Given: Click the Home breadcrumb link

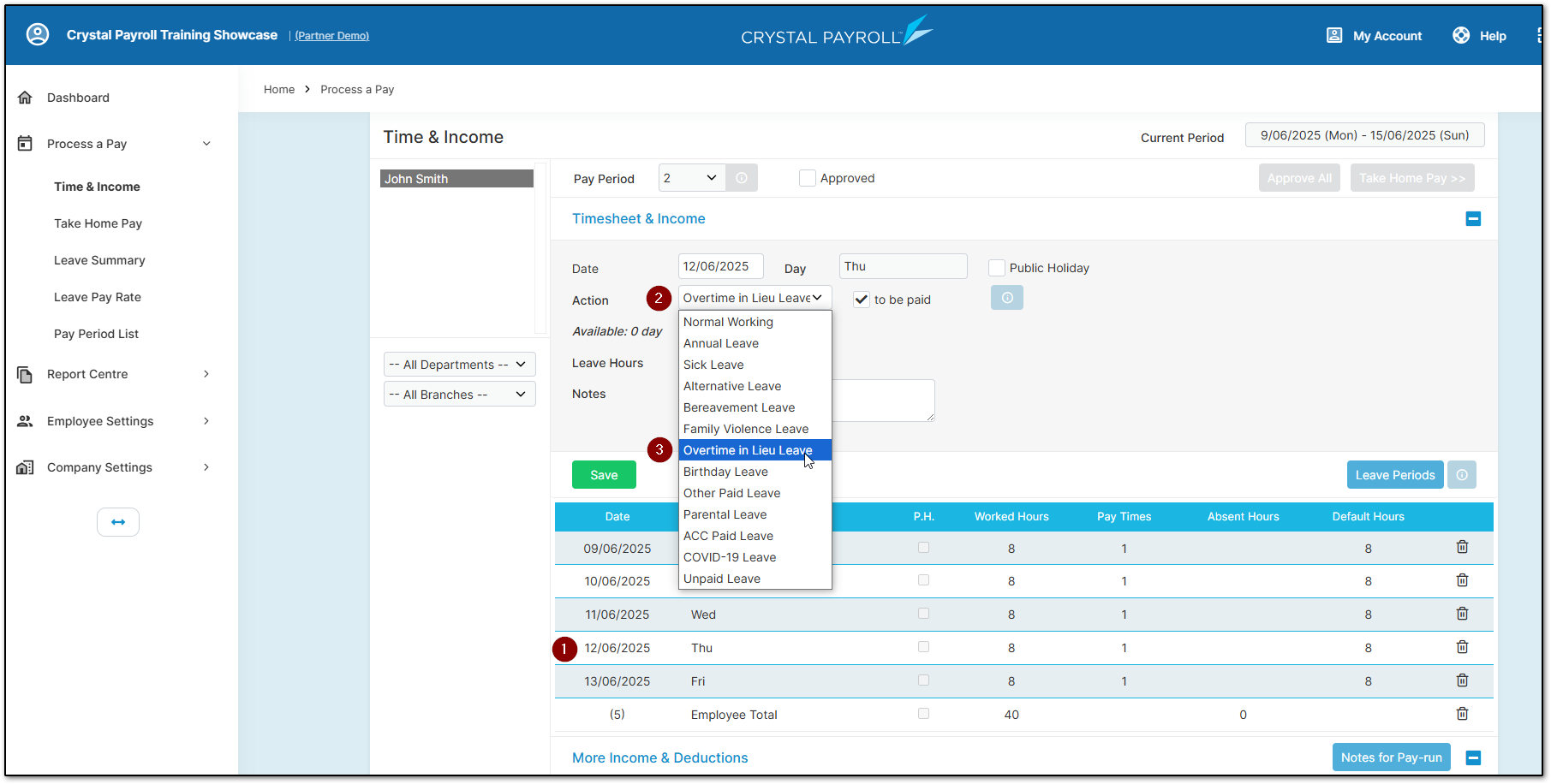Looking at the screenshot, I should 279,89.
